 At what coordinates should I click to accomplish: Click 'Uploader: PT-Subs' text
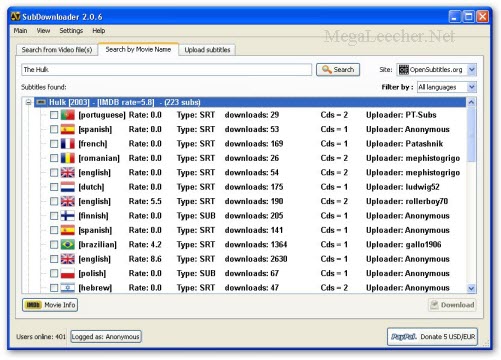pyautogui.click(x=401, y=115)
